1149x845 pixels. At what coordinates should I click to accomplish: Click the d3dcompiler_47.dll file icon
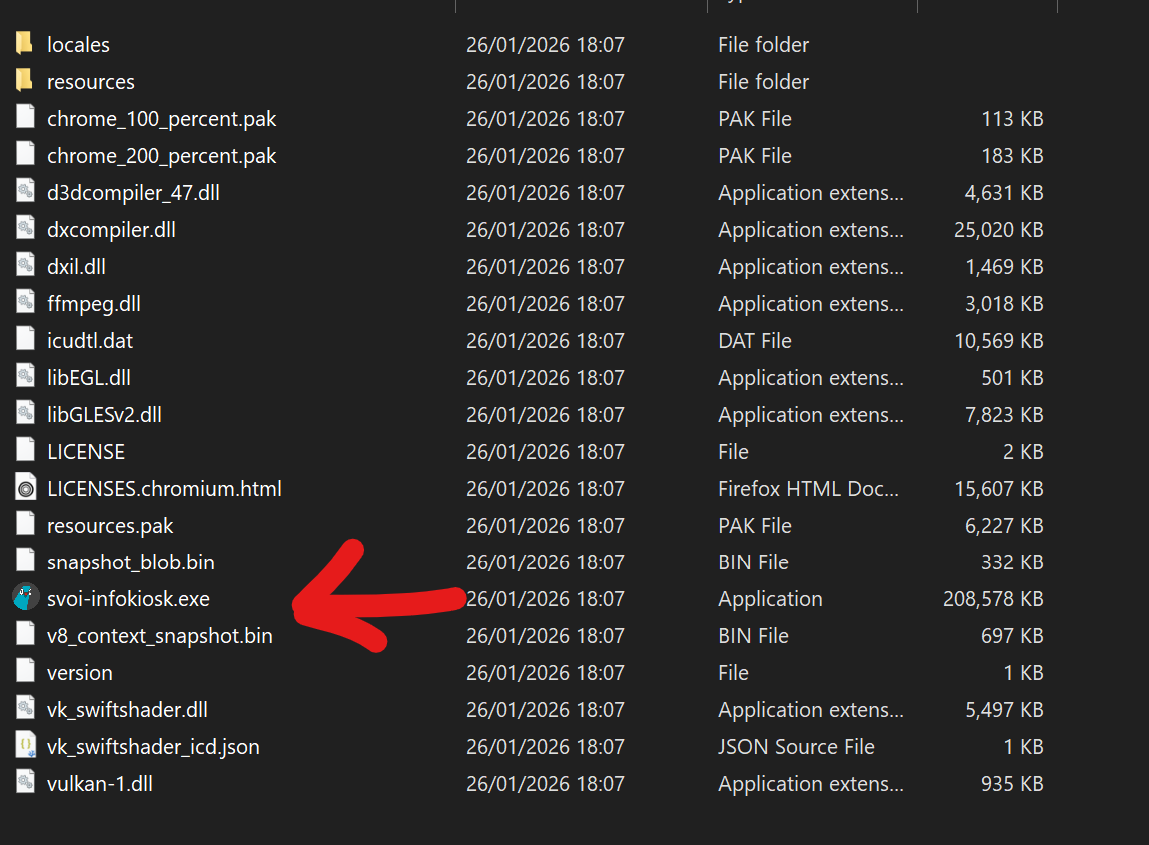tap(25, 193)
